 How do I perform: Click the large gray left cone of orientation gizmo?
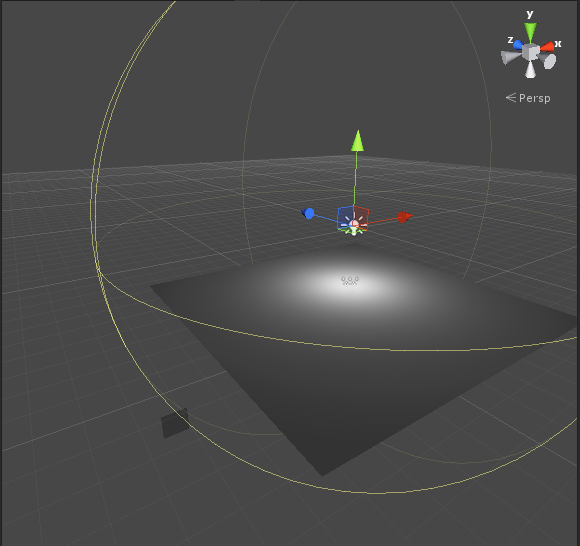(511, 57)
